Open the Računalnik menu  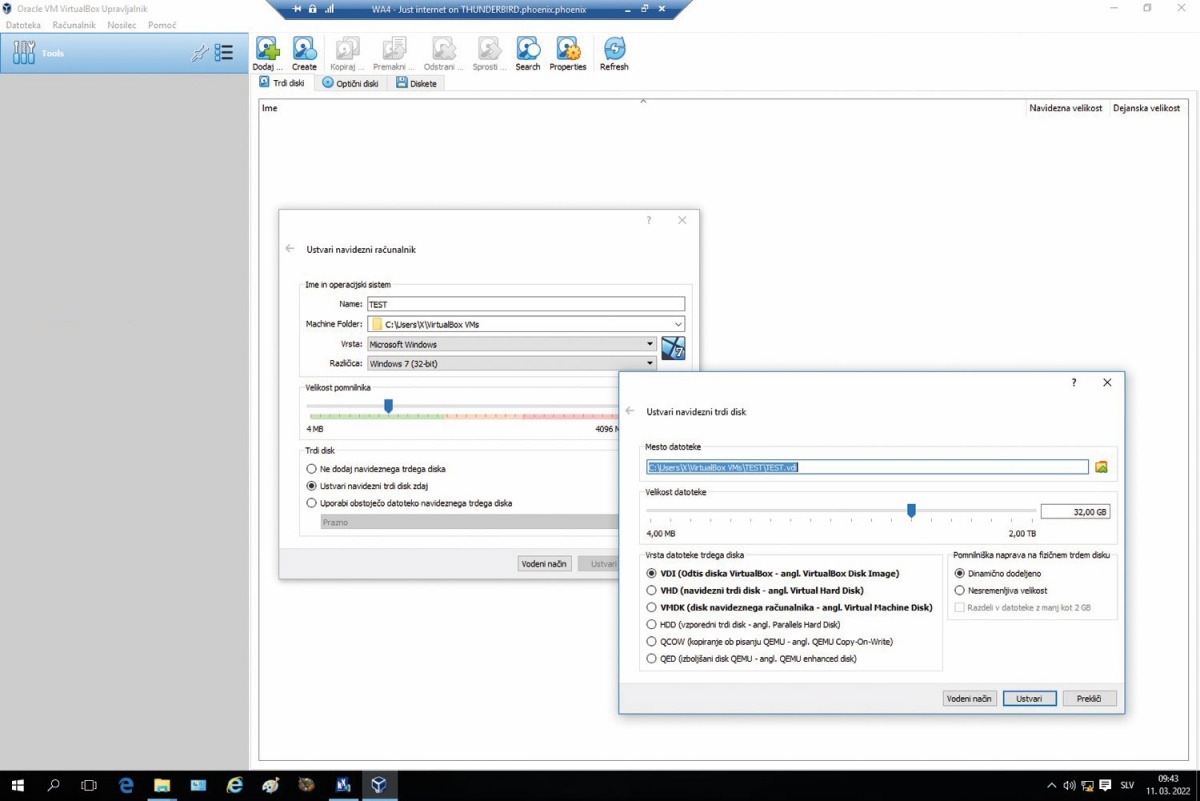[74, 25]
